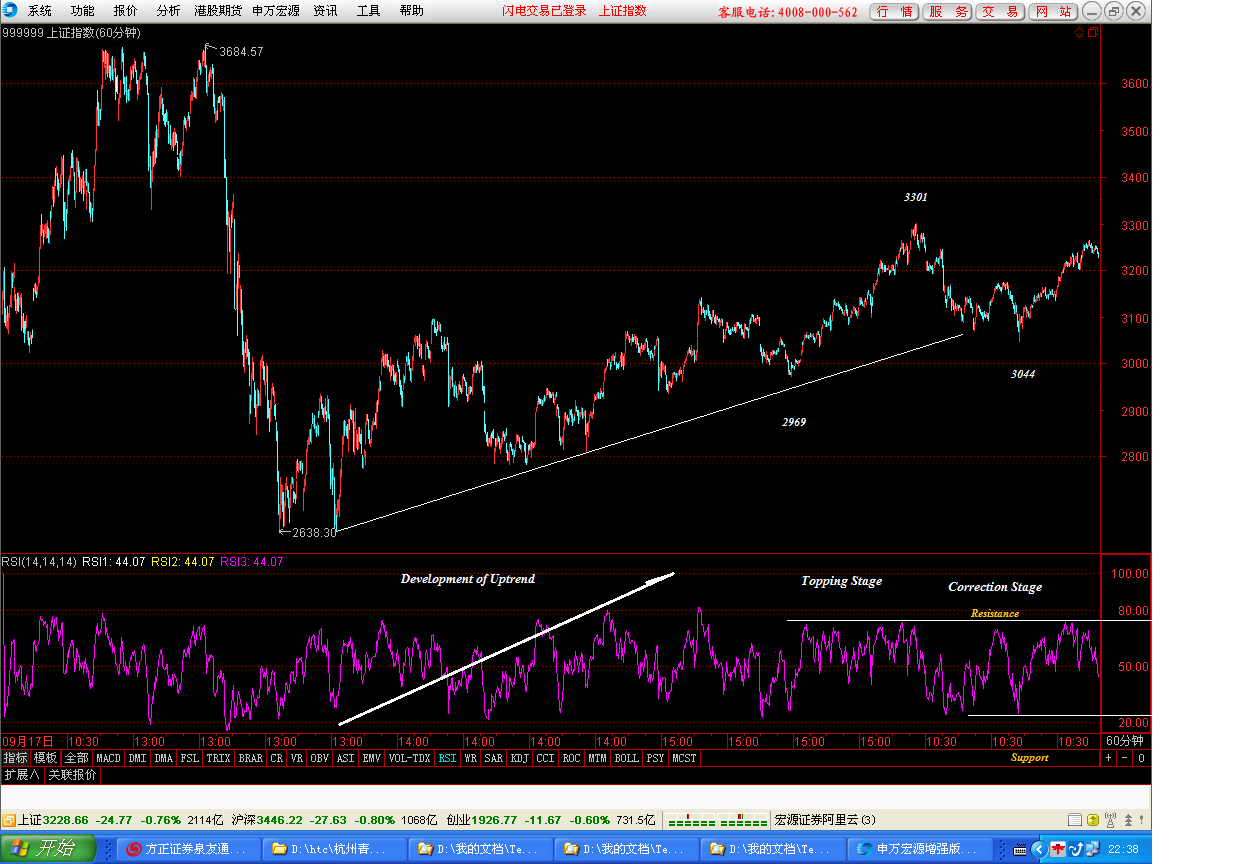This screenshot has width=1259, height=864.
Task: Switch indicator to PSY
Action: 655,758
